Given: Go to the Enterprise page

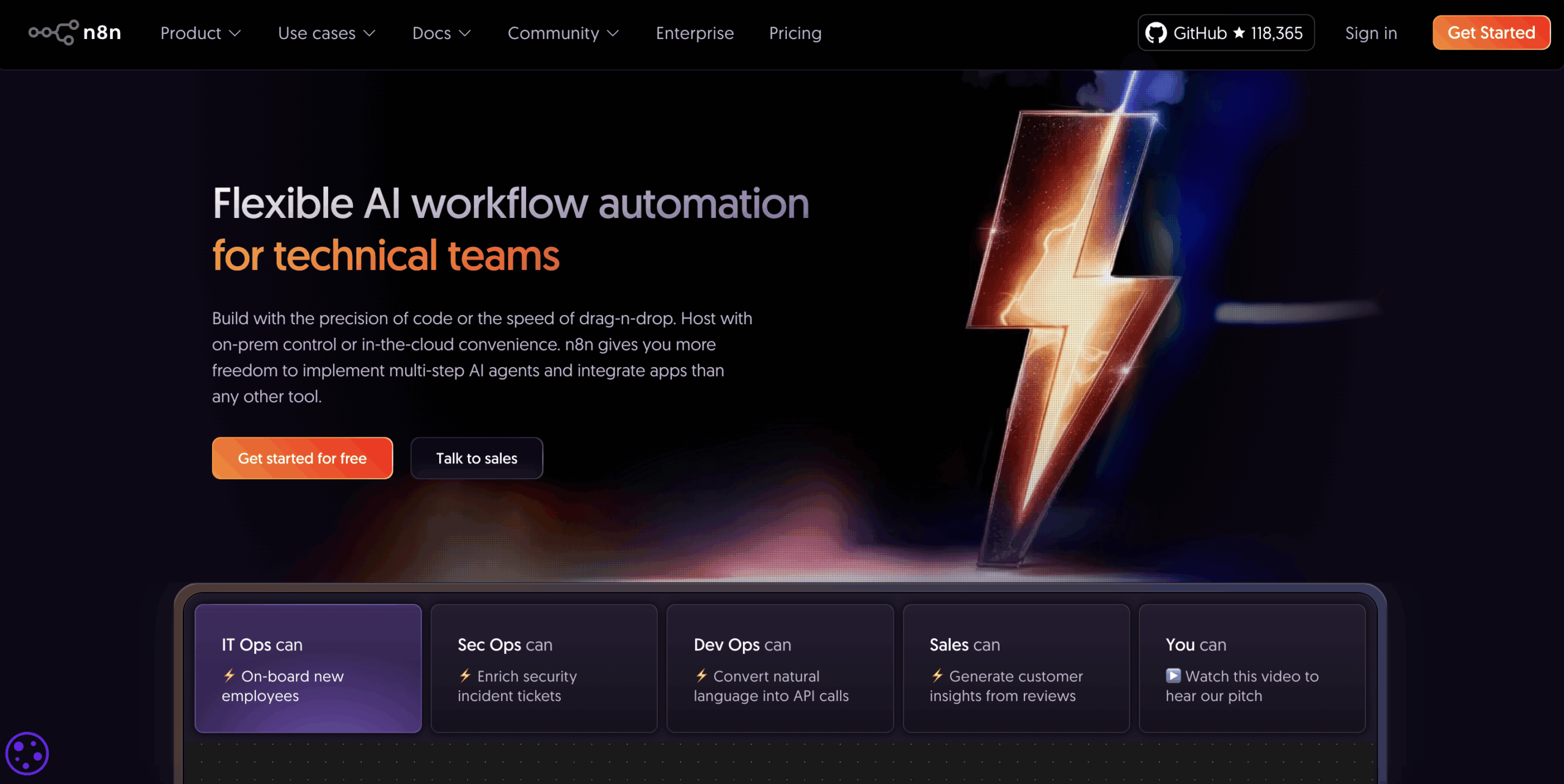Looking at the screenshot, I should (695, 33).
